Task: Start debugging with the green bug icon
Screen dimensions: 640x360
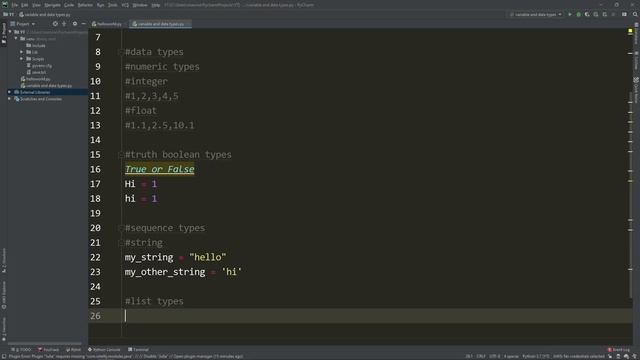Action: point(578,14)
